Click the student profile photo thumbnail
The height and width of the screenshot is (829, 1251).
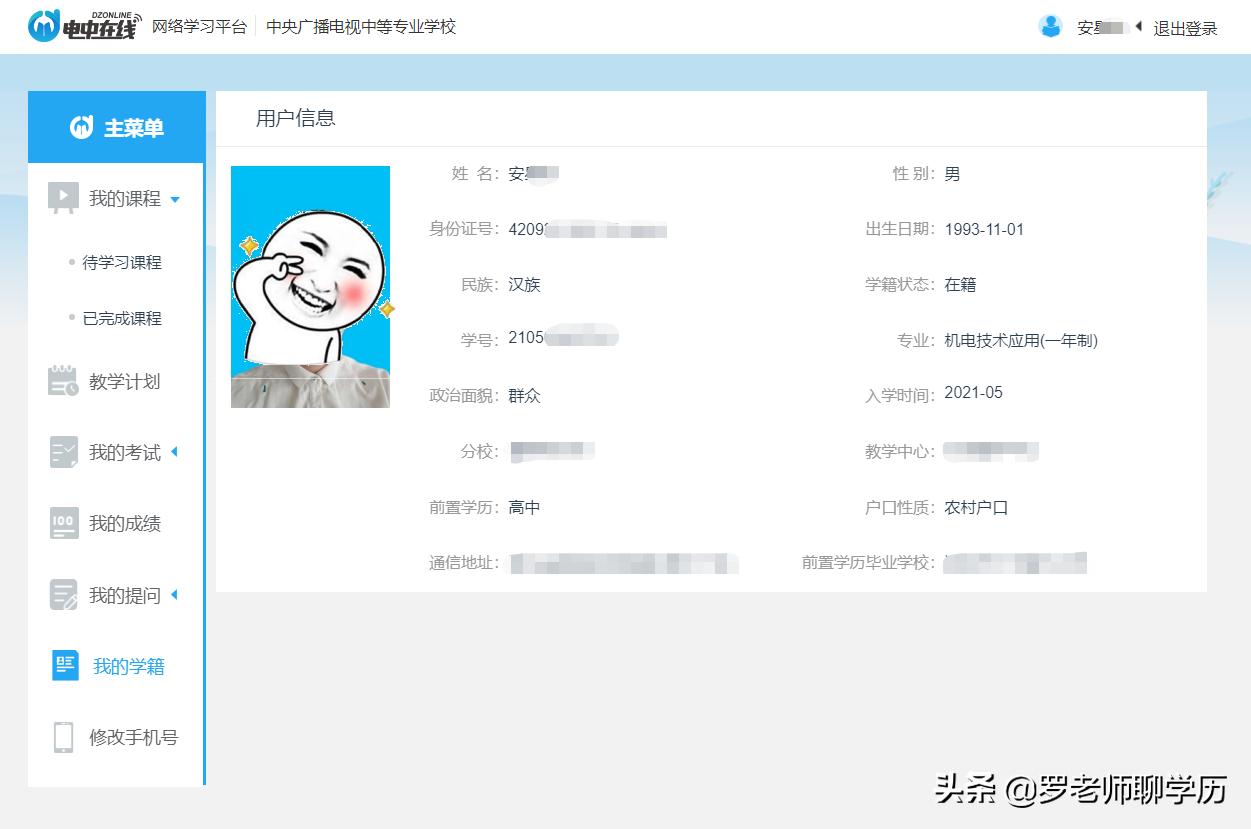310,286
